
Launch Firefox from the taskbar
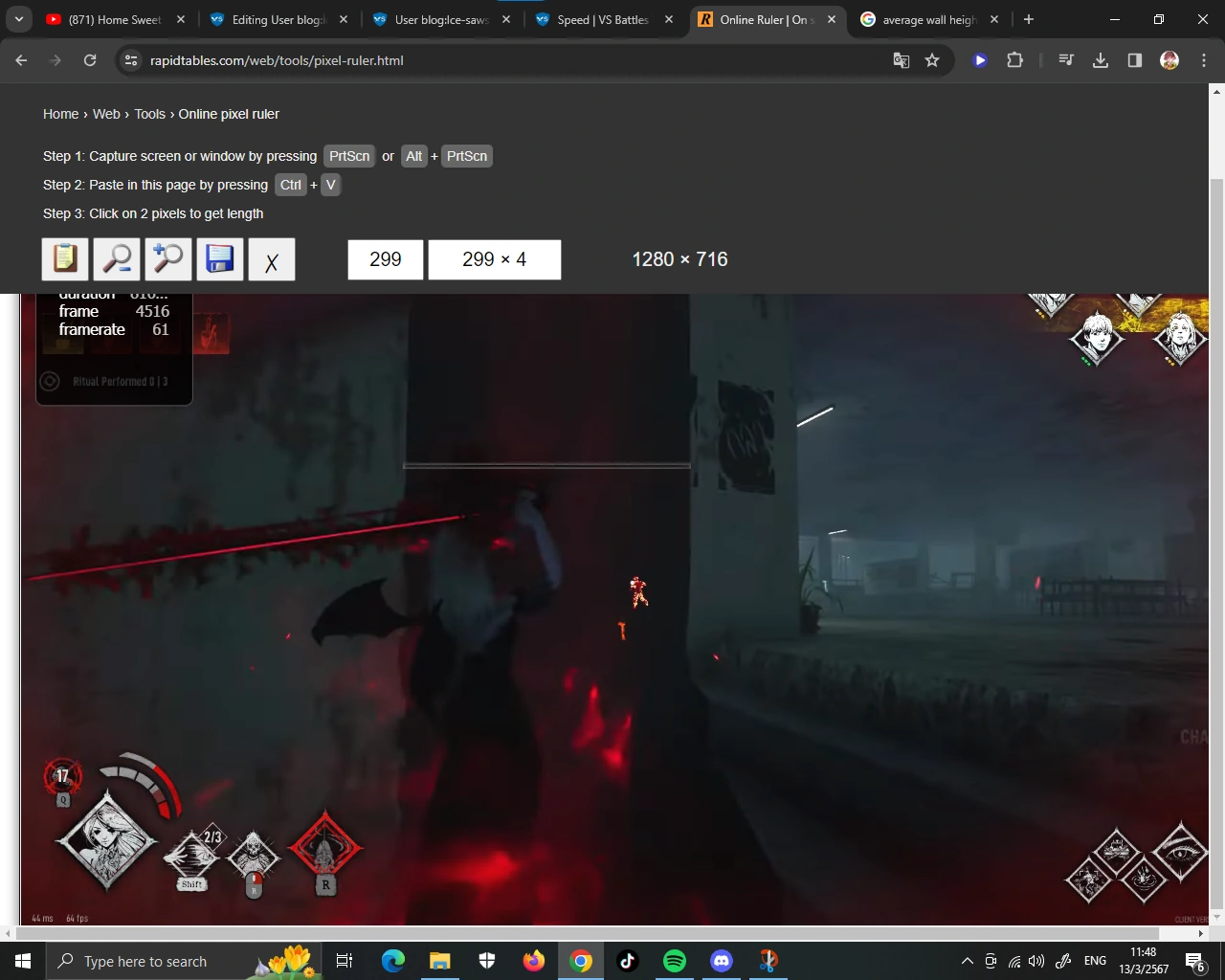click(x=534, y=961)
